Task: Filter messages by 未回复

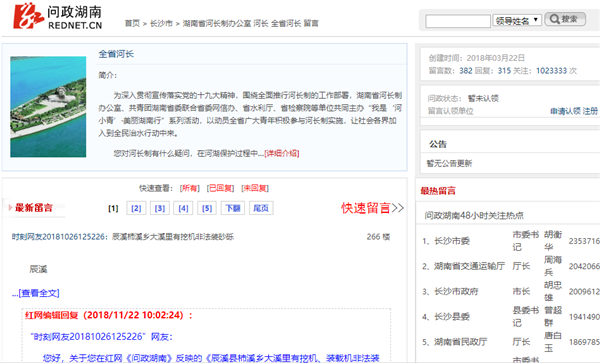Action: coord(255,188)
